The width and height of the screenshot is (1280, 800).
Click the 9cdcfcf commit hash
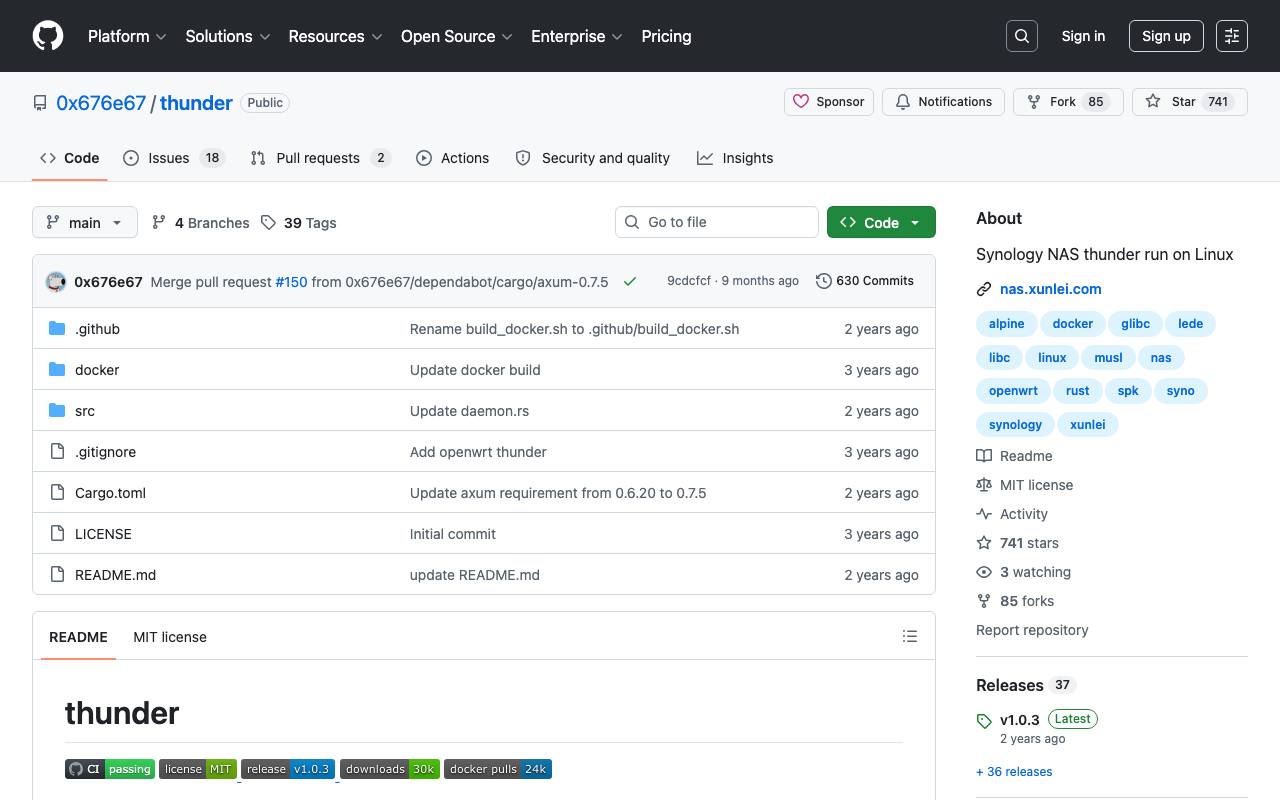point(689,281)
